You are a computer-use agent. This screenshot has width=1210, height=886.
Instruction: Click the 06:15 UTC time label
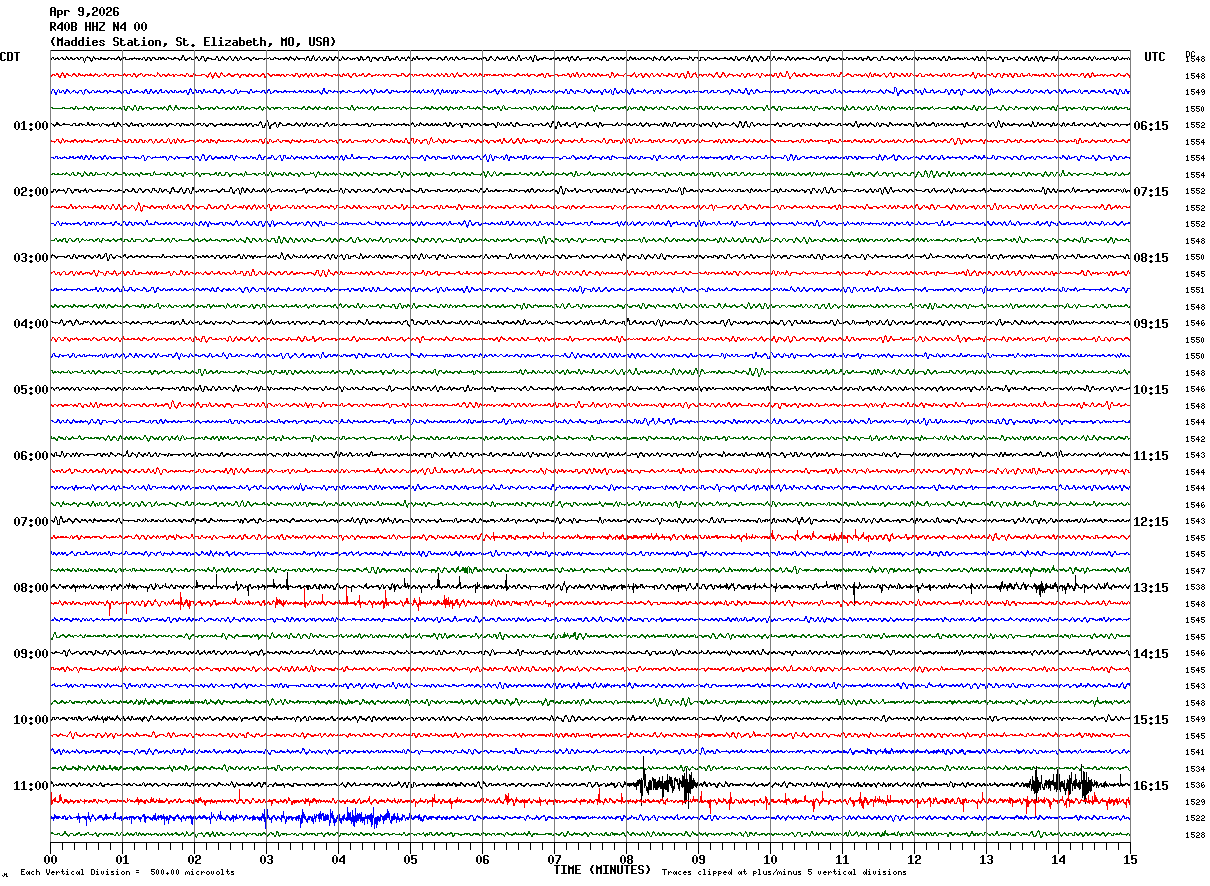pyautogui.click(x=1151, y=126)
